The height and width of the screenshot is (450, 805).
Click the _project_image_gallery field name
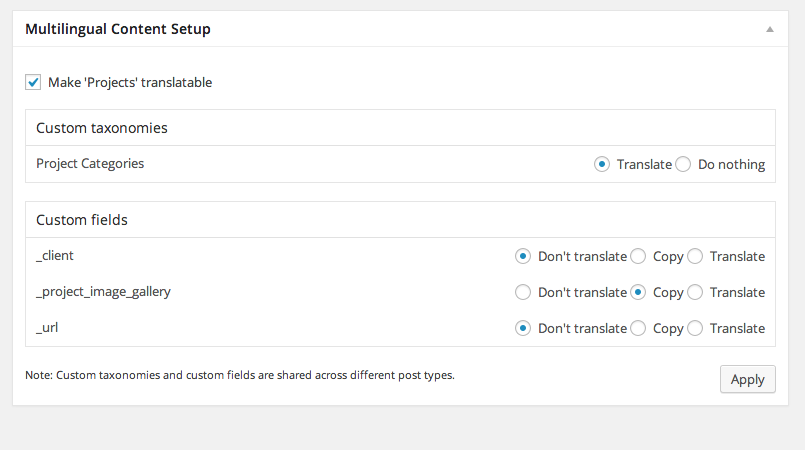coord(103,291)
